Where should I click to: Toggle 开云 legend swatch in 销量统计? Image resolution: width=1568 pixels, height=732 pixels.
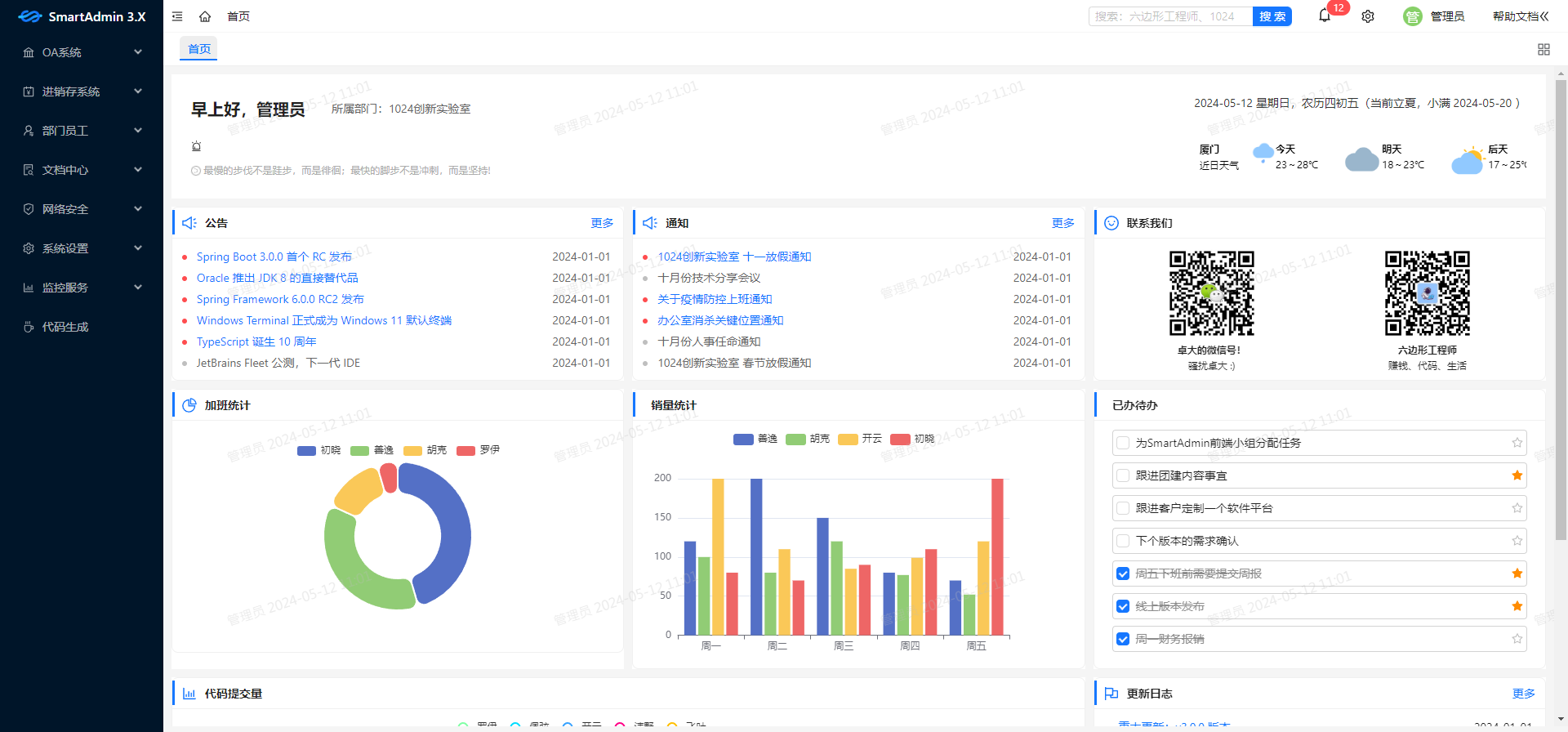[x=848, y=439]
